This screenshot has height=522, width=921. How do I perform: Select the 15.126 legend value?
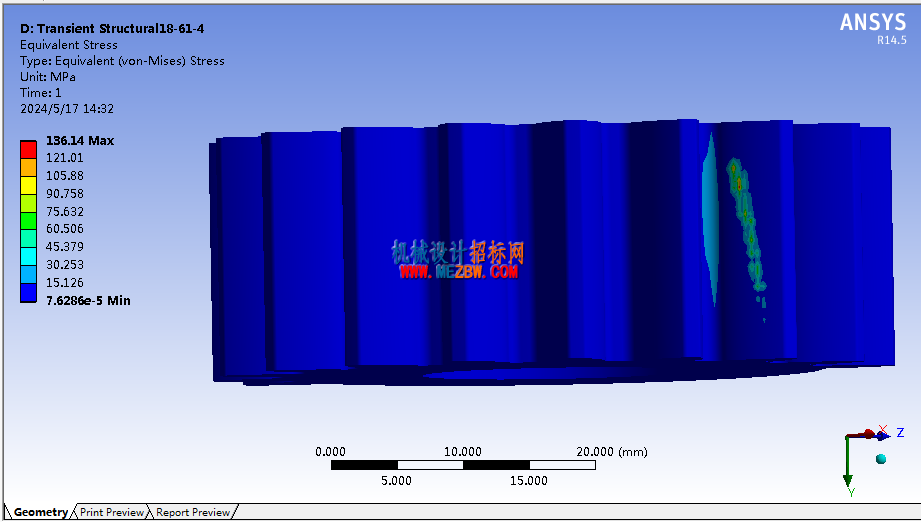[65, 282]
